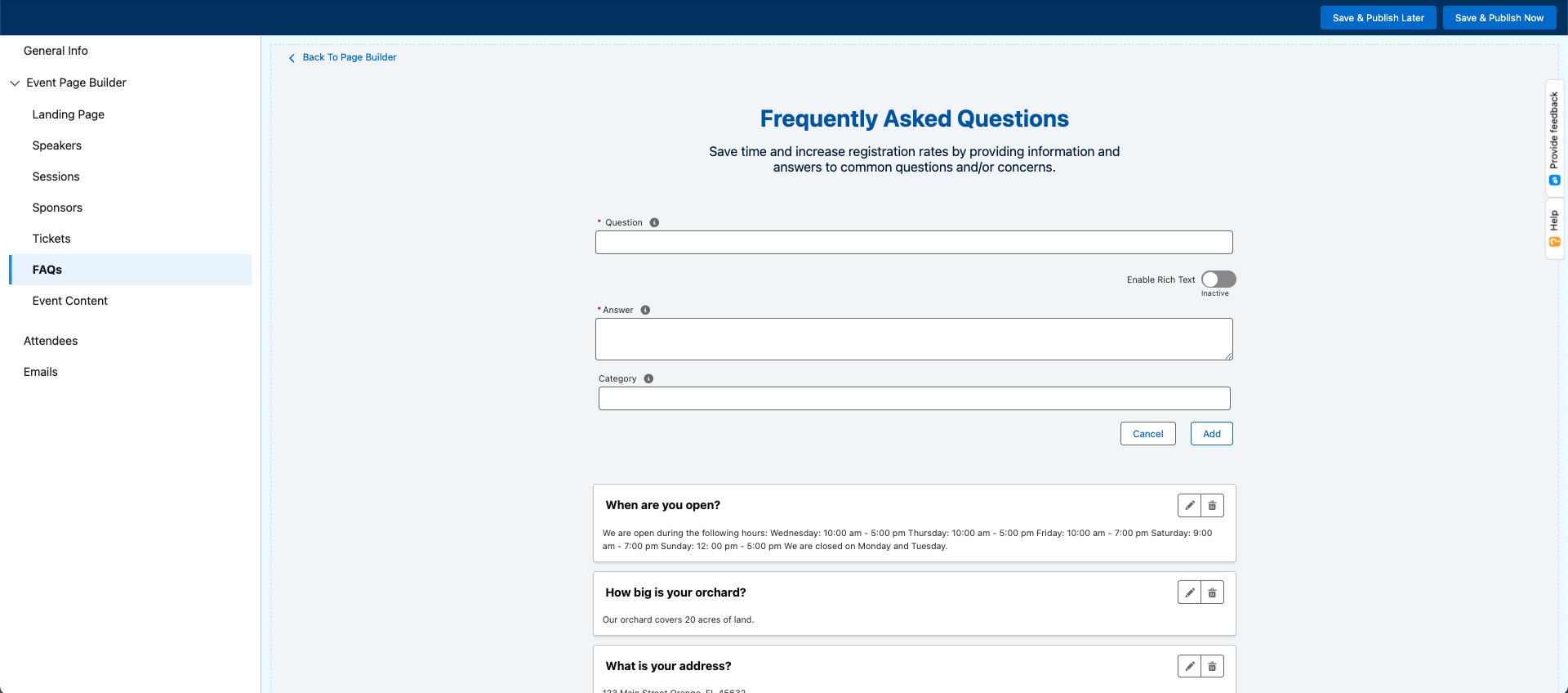Collapse the Event Page Builder section
Image resolution: width=1568 pixels, height=693 pixels.
point(15,83)
